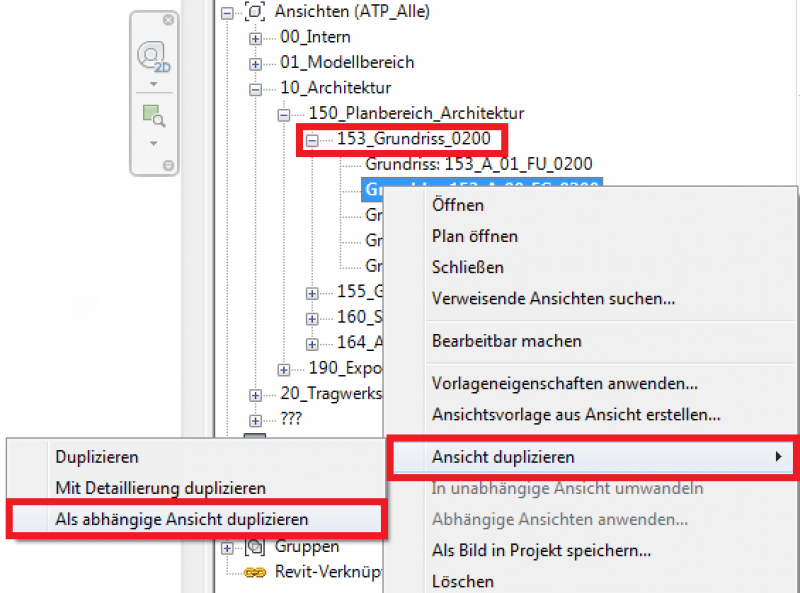This screenshot has width=800, height=593.
Task: Expand the 00_Intern tree node
Action: click(256, 37)
